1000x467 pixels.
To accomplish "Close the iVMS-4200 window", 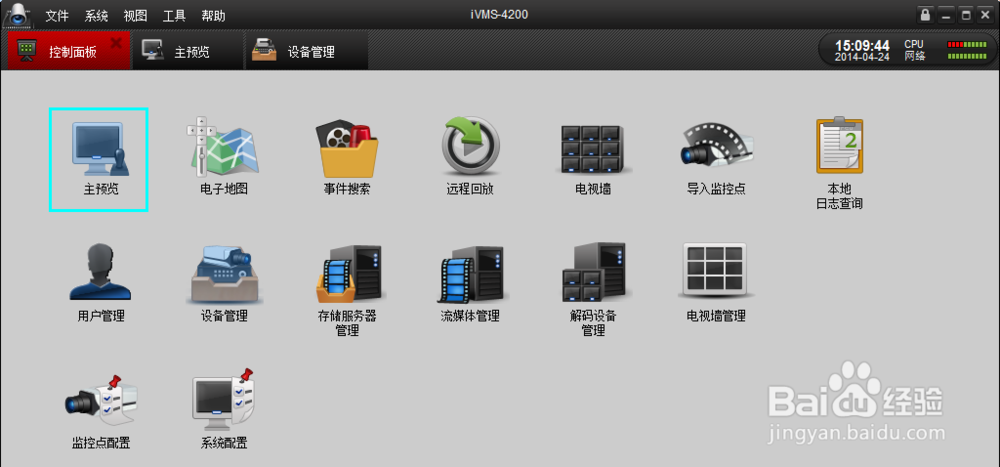I will pyautogui.click(x=983, y=15).
